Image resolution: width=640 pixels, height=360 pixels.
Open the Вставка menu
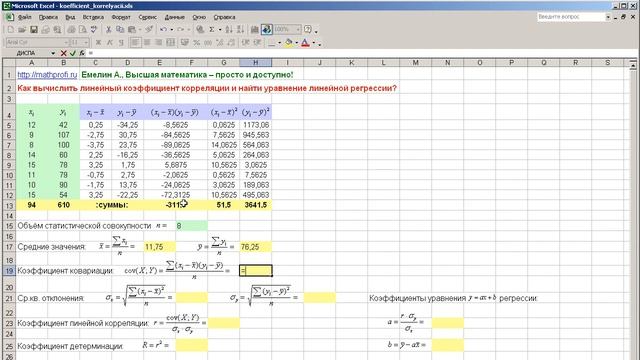pyautogui.click(x=93, y=17)
